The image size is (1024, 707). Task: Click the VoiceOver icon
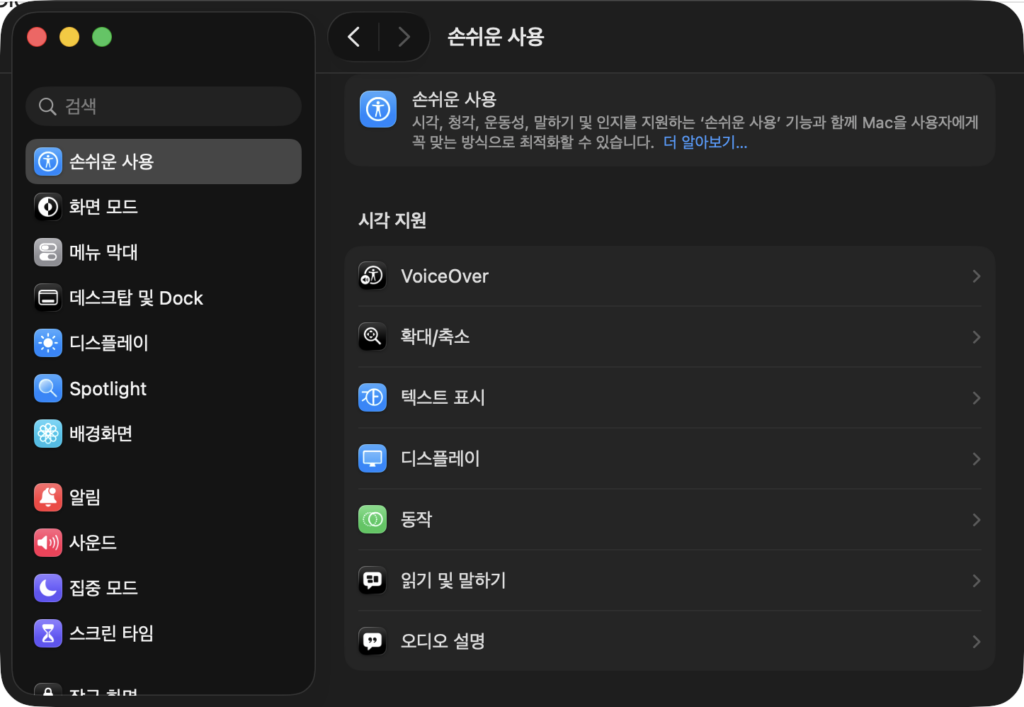pos(372,276)
